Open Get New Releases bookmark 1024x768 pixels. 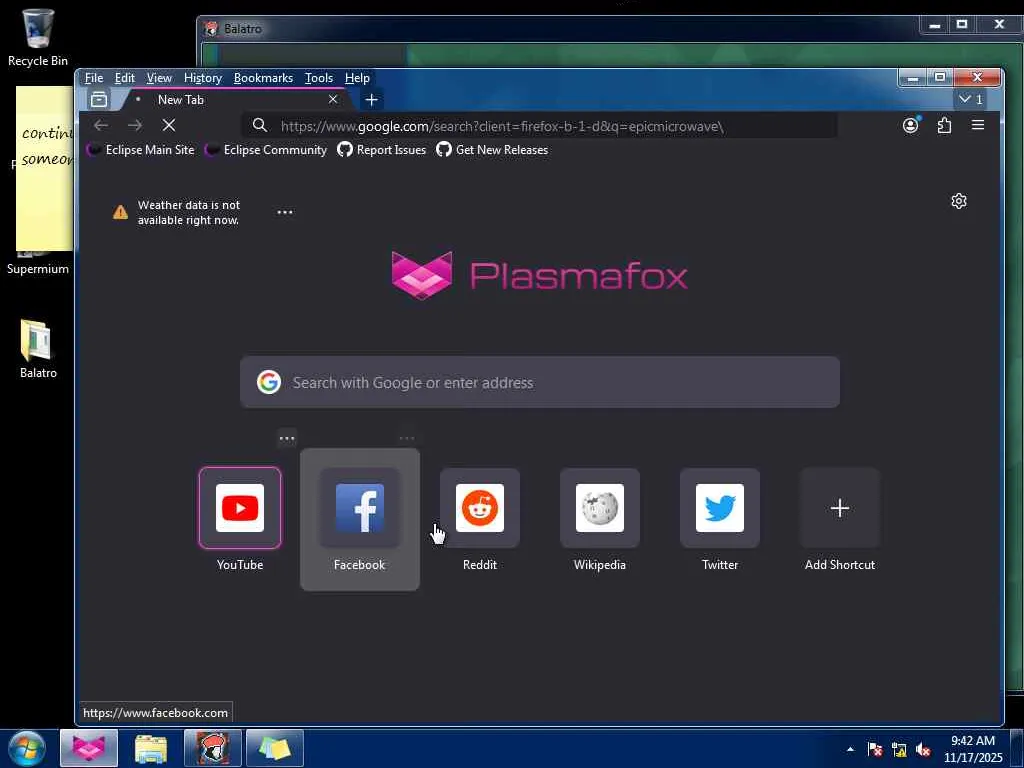pos(492,150)
